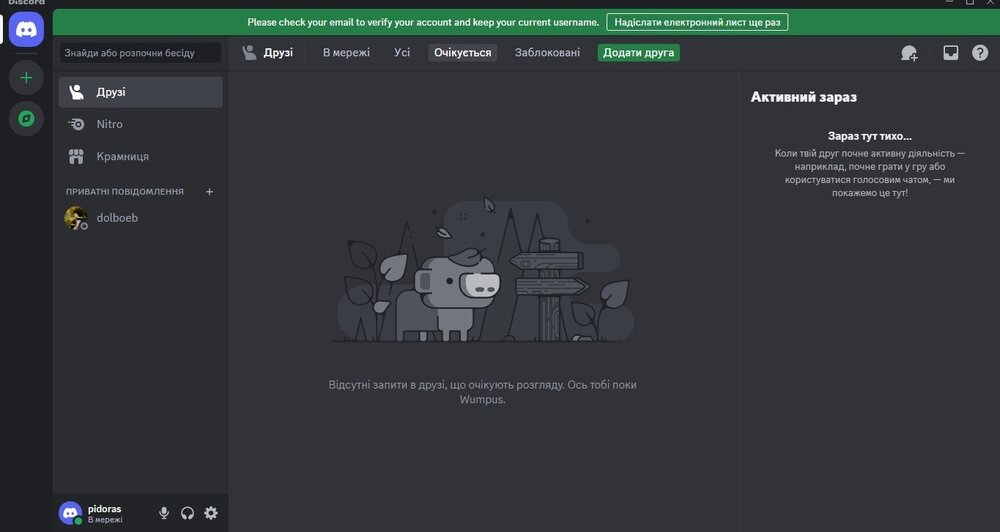
Task: Click the Nitro icon in the sidebar
Action: pyautogui.click(x=76, y=124)
